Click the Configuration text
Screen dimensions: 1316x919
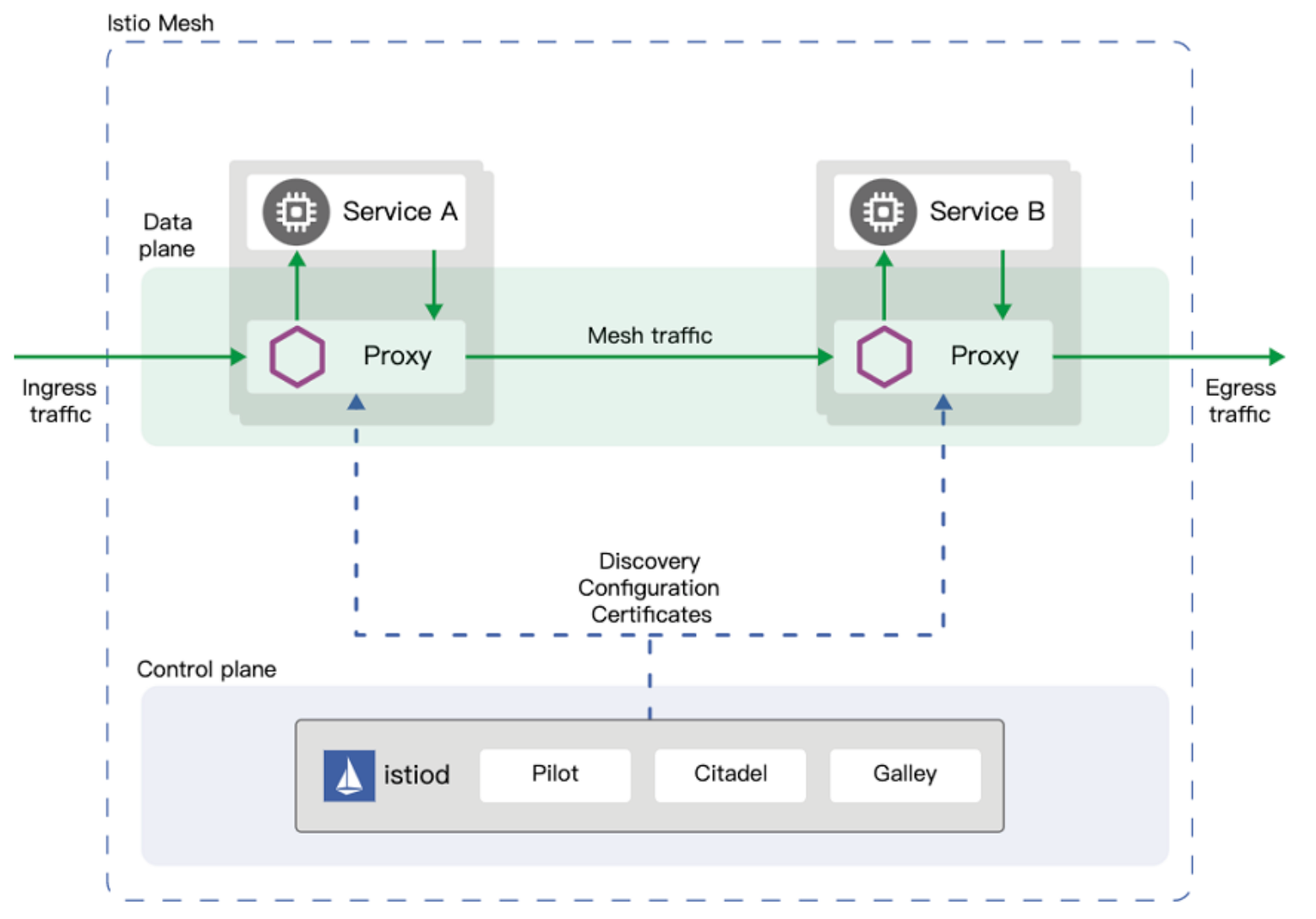tap(649, 588)
